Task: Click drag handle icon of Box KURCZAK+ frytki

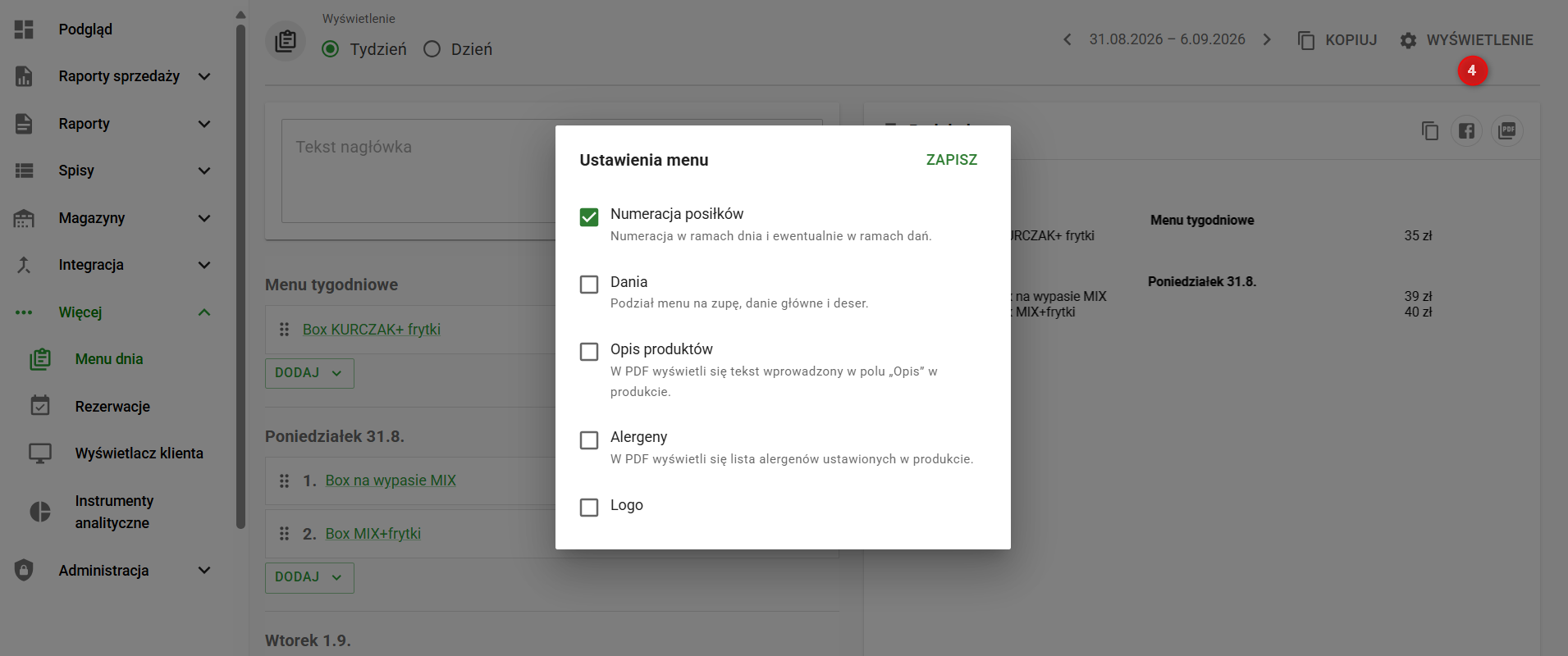Action: [284, 329]
